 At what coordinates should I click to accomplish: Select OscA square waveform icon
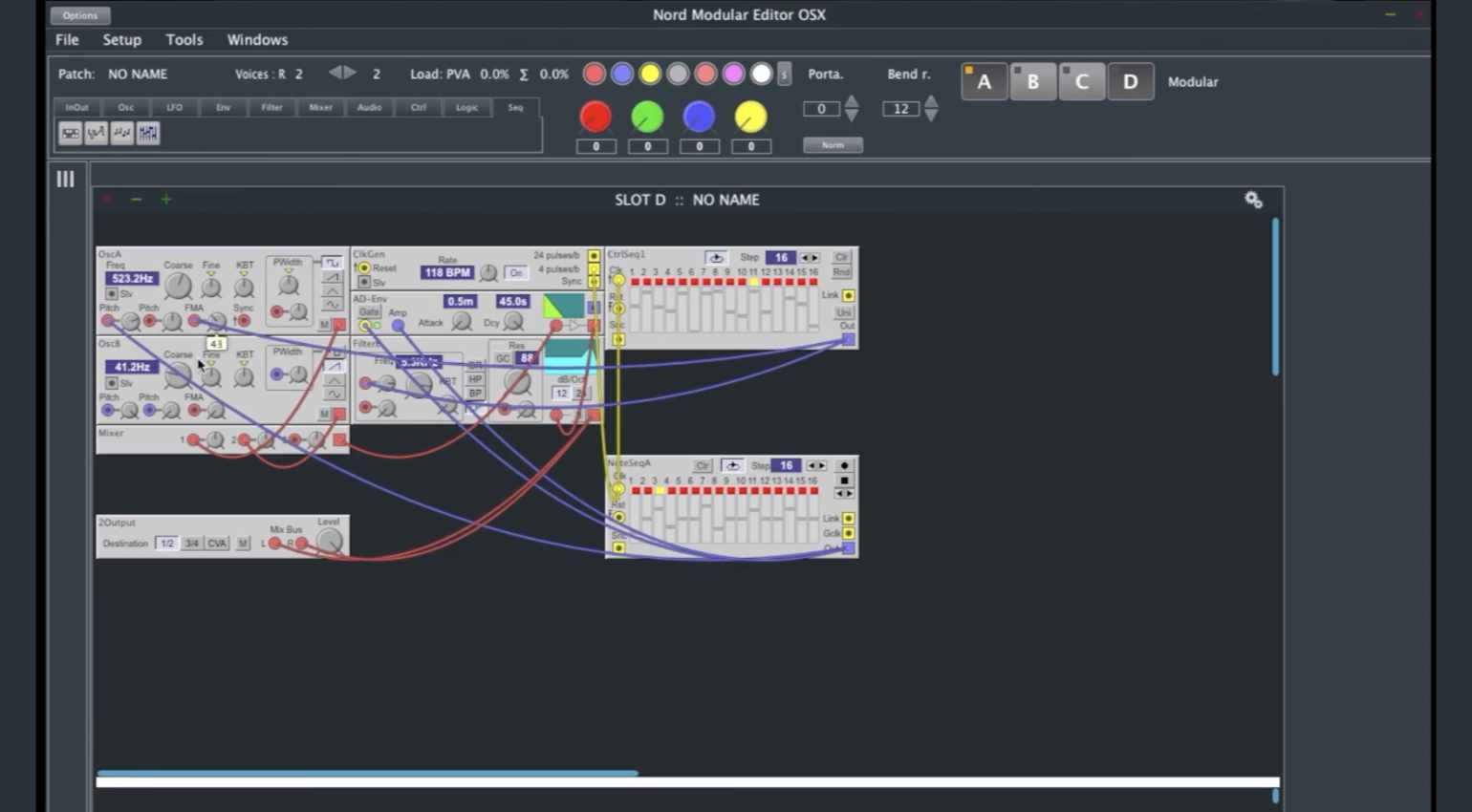pos(332,262)
